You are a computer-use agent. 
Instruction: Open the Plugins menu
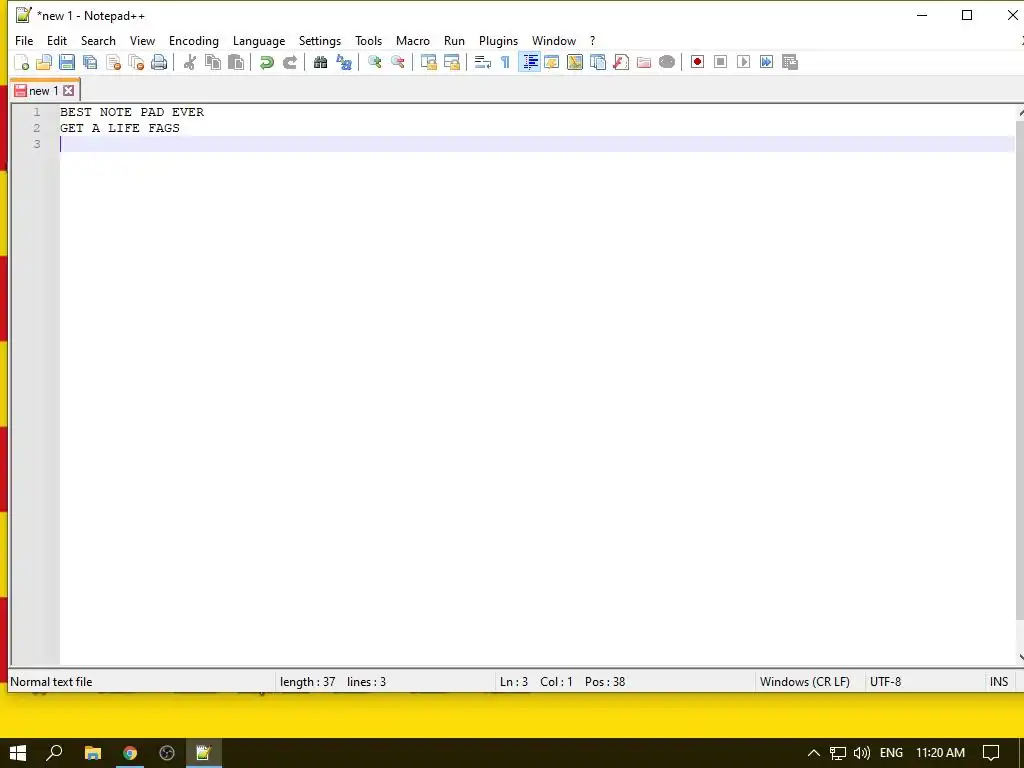pos(498,40)
